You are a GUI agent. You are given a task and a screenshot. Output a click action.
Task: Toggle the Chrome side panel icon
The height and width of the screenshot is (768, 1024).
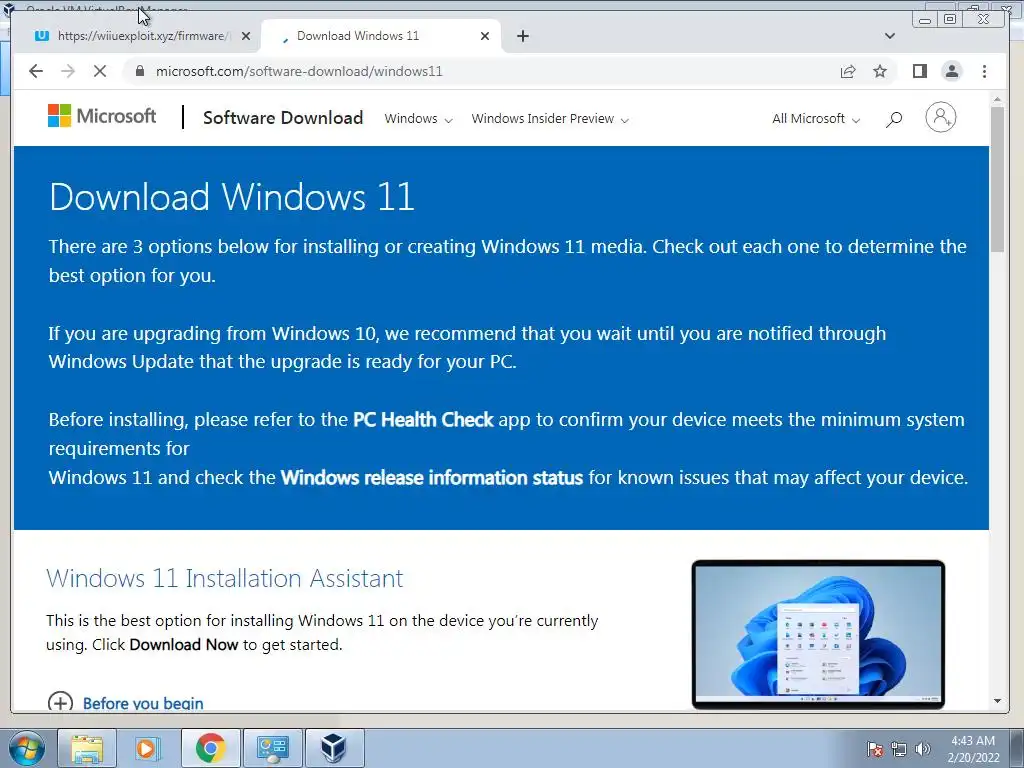tap(920, 71)
